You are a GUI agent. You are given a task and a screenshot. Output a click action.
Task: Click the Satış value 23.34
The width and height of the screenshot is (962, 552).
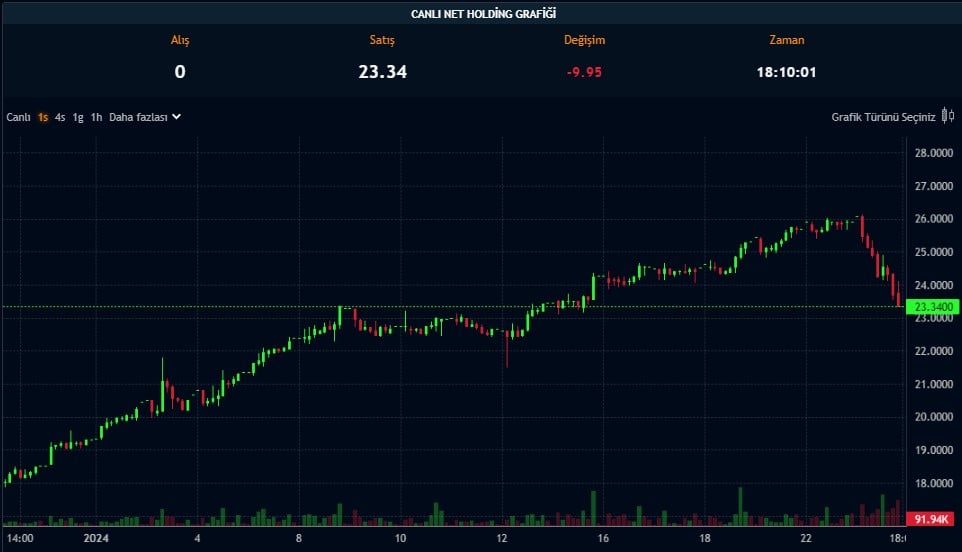point(382,71)
